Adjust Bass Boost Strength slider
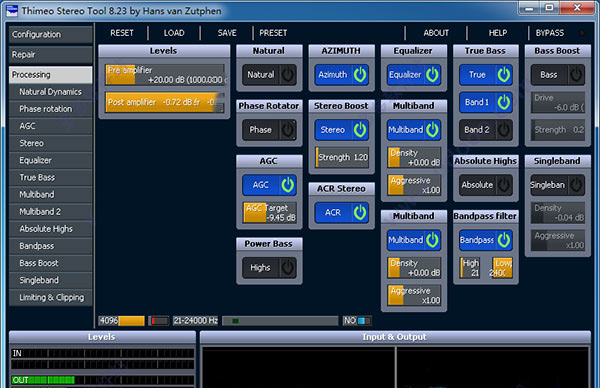 (558, 130)
